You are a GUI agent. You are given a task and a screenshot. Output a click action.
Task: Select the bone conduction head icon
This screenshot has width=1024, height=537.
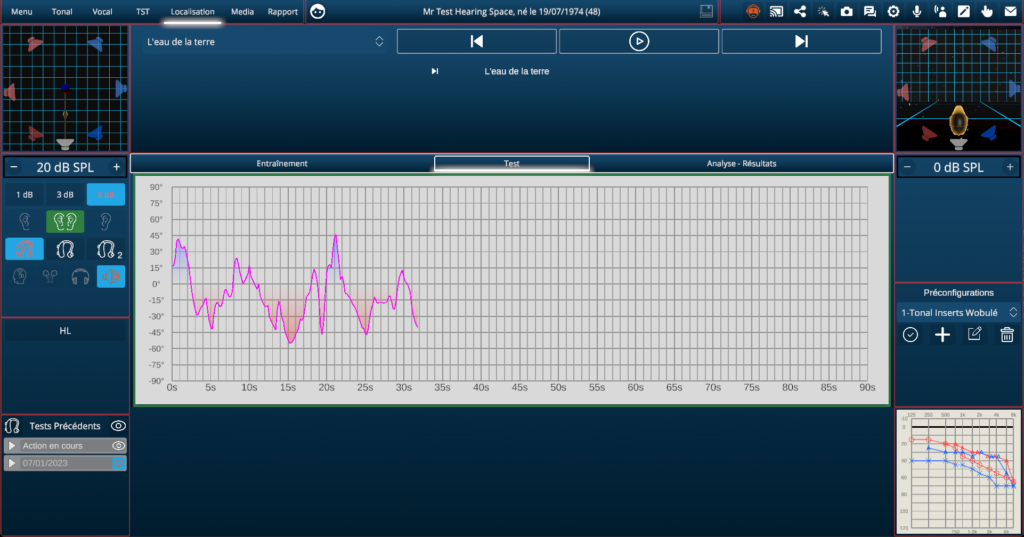click(x=20, y=276)
